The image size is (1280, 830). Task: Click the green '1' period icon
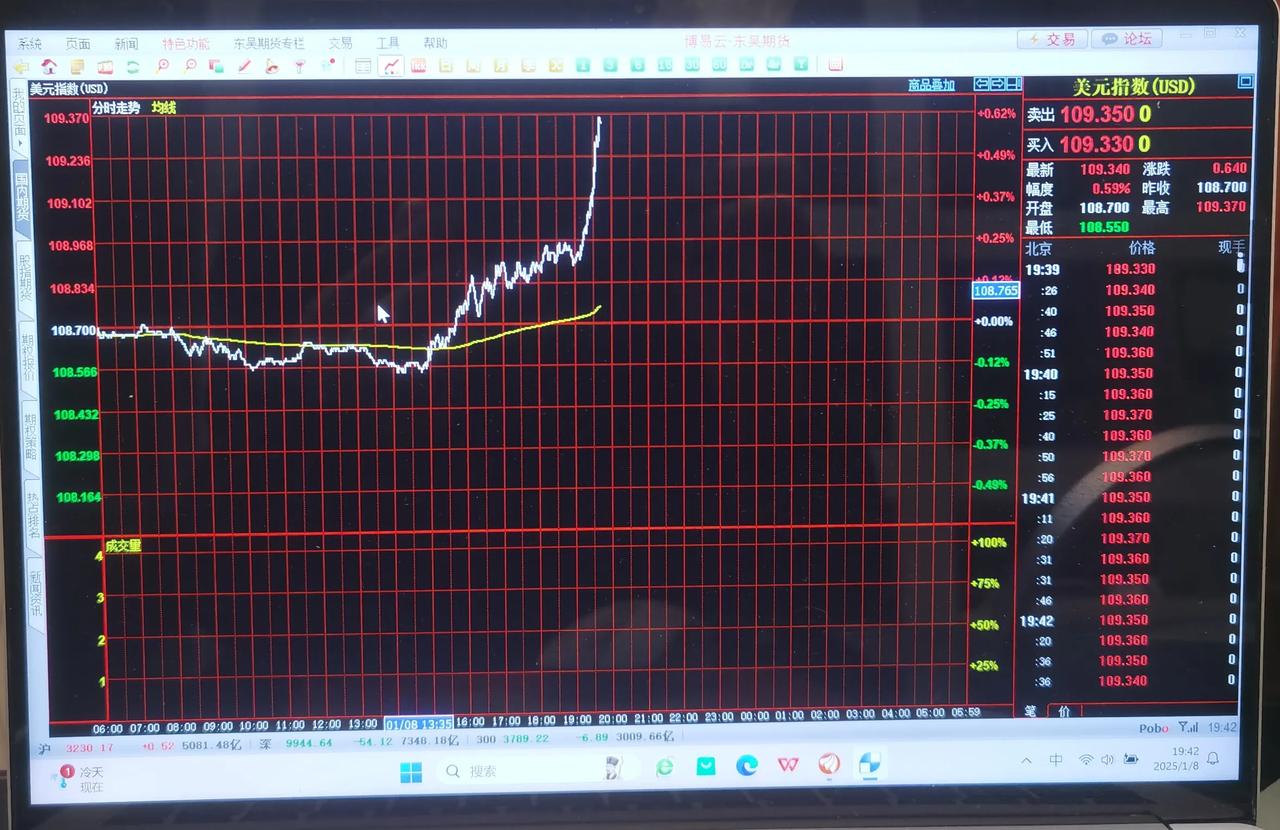tap(583, 65)
